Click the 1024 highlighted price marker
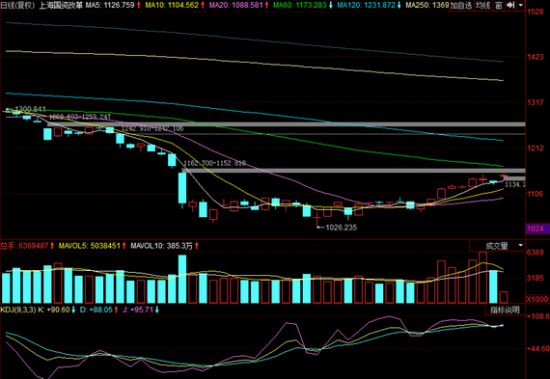550x379 pixels. [536, 229]
